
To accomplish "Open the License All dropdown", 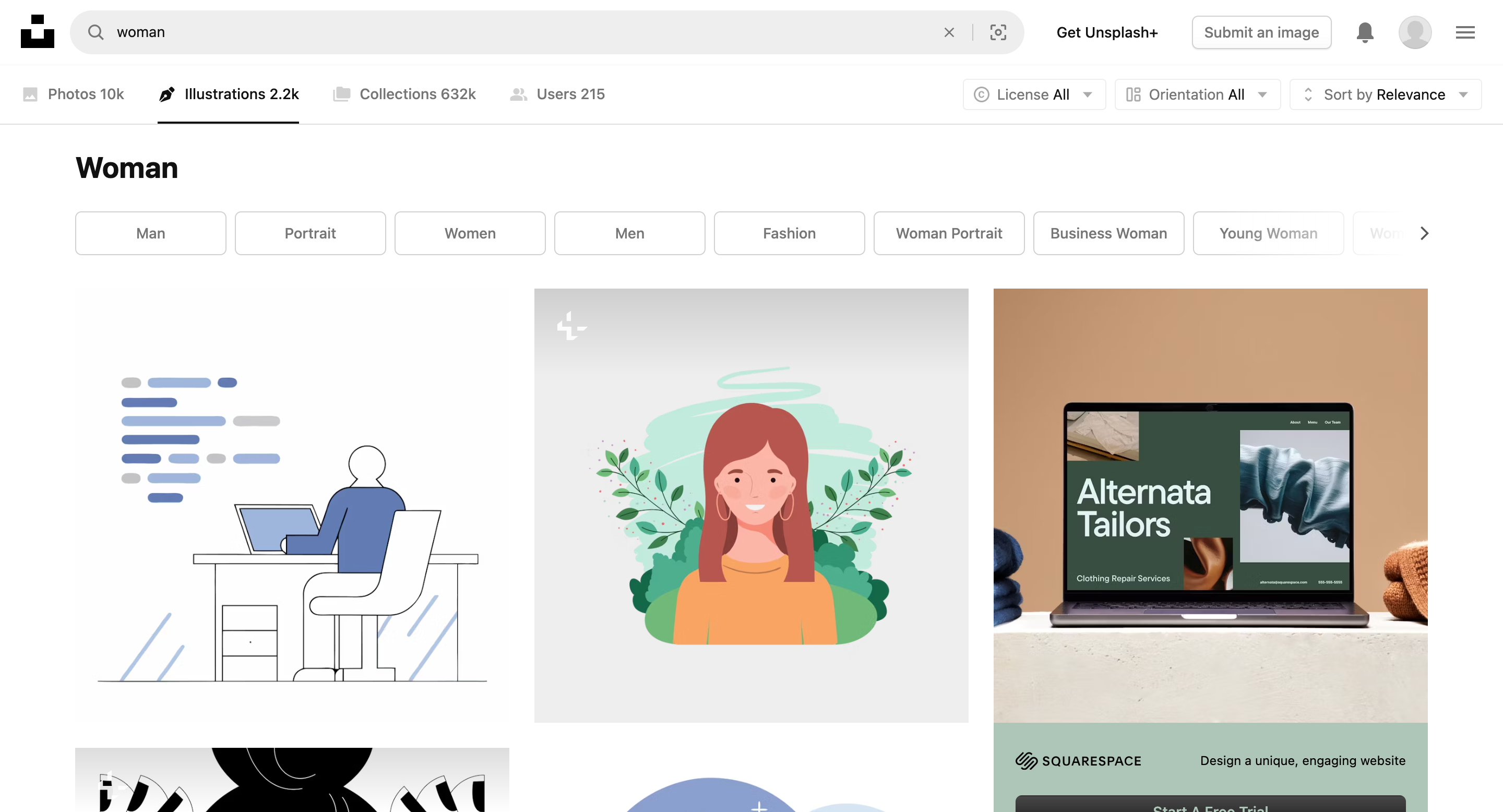I will 1034,94.
